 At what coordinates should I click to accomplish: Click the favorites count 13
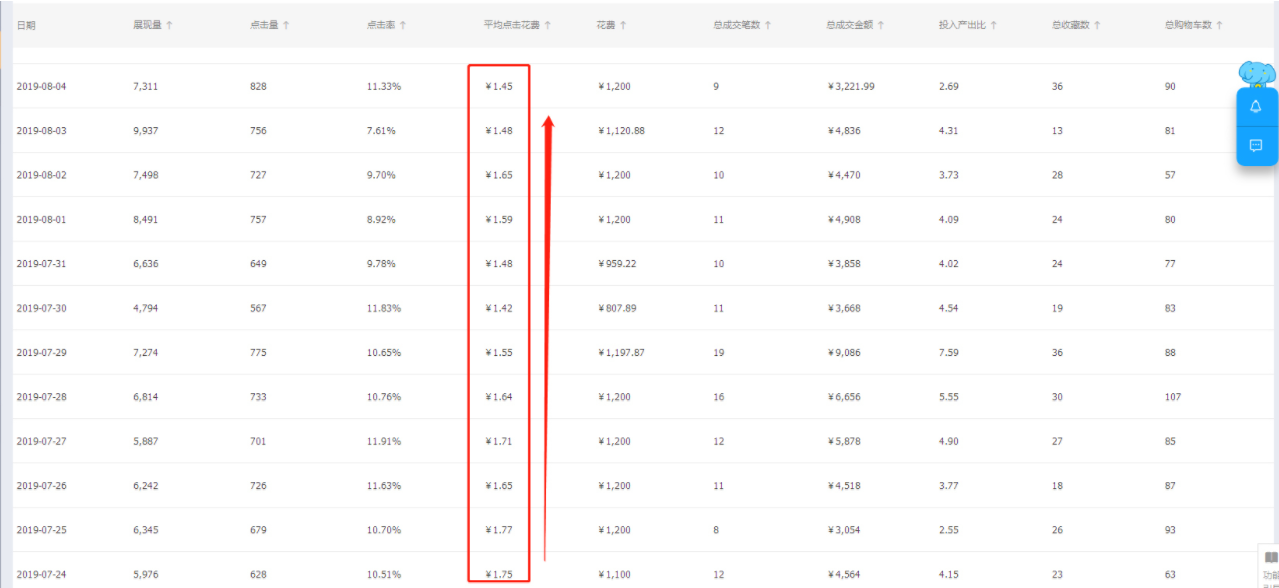(x=1058, y=131)
